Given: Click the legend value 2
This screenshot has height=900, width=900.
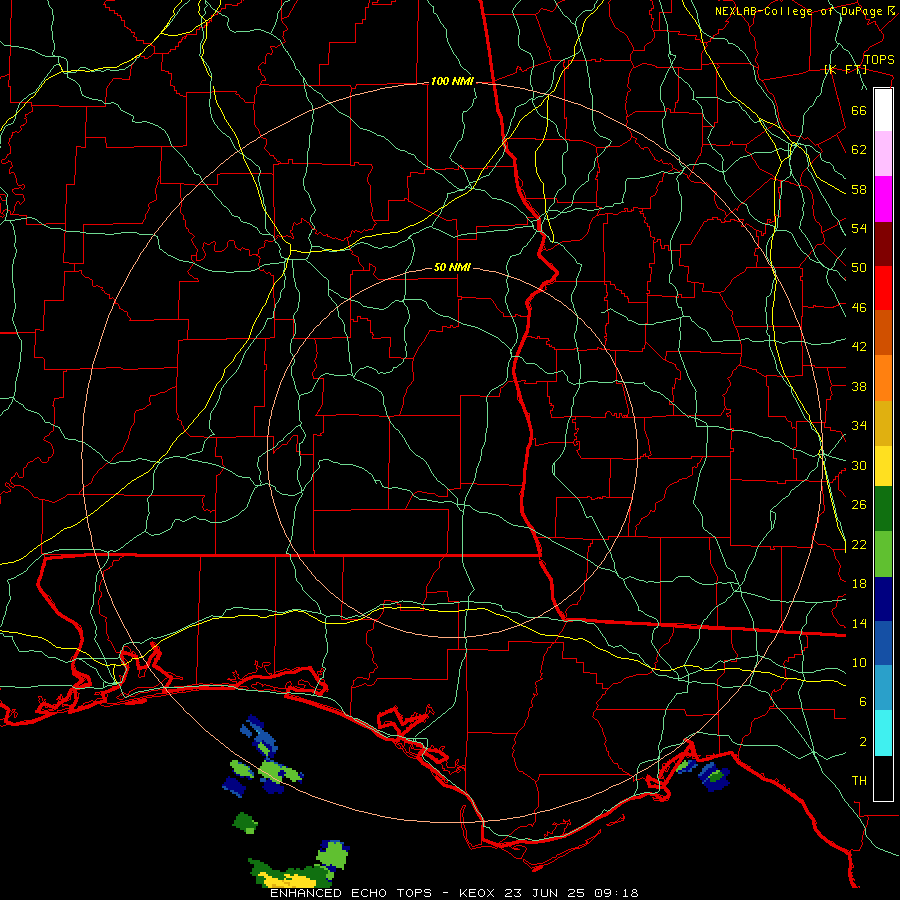Looking at the screenshot, I should (x=863, y=741).
